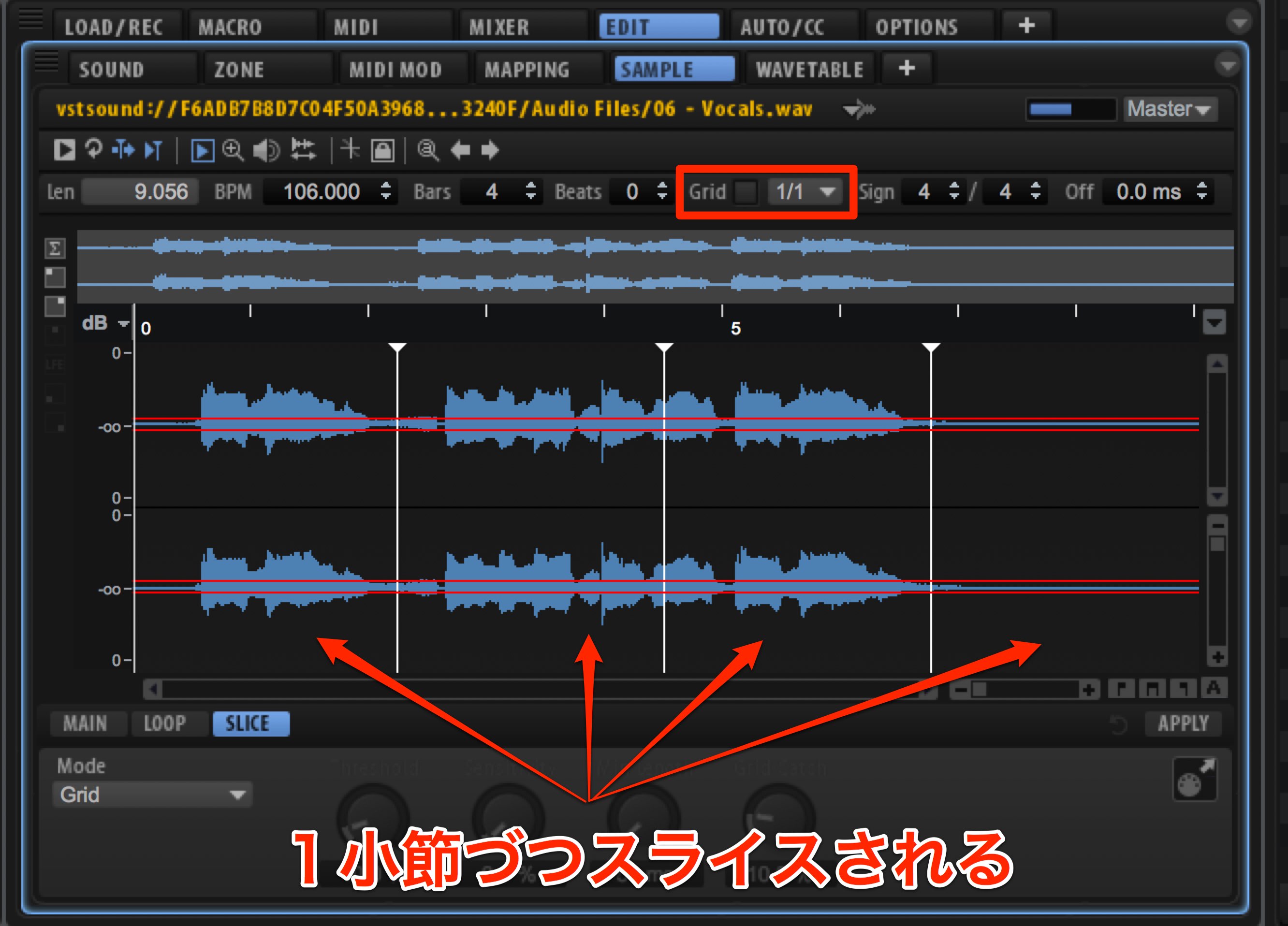The image size is (1288, 926).
Task: Click the Off offset stepper arrows
Action: click(1201, 191)
